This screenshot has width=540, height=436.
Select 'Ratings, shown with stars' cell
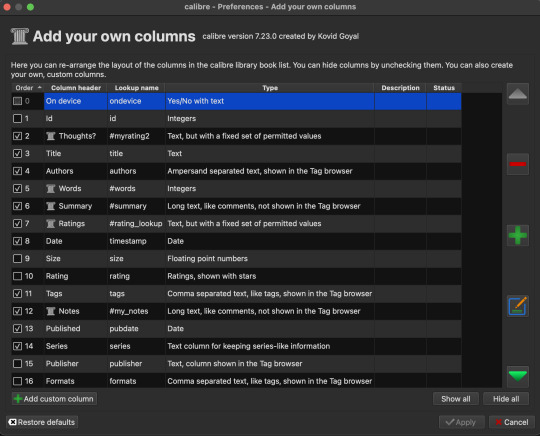[270, 276]
